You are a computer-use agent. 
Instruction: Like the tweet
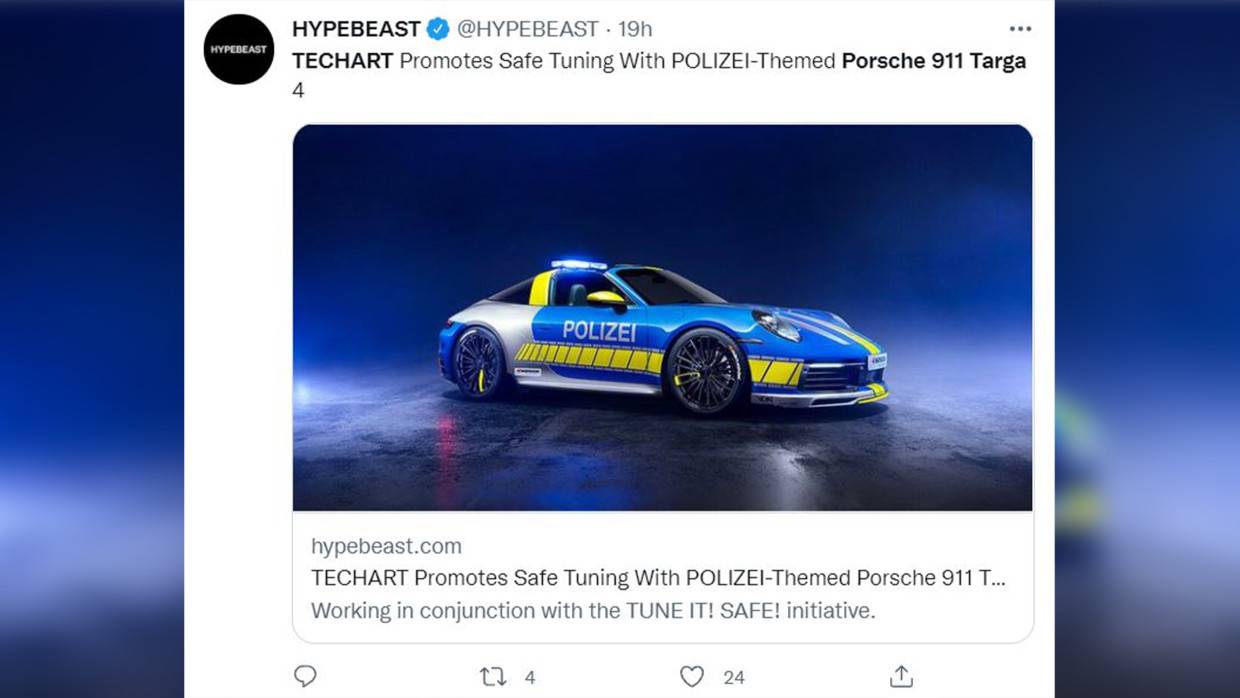pyautogui.click(x=691, y=677)
